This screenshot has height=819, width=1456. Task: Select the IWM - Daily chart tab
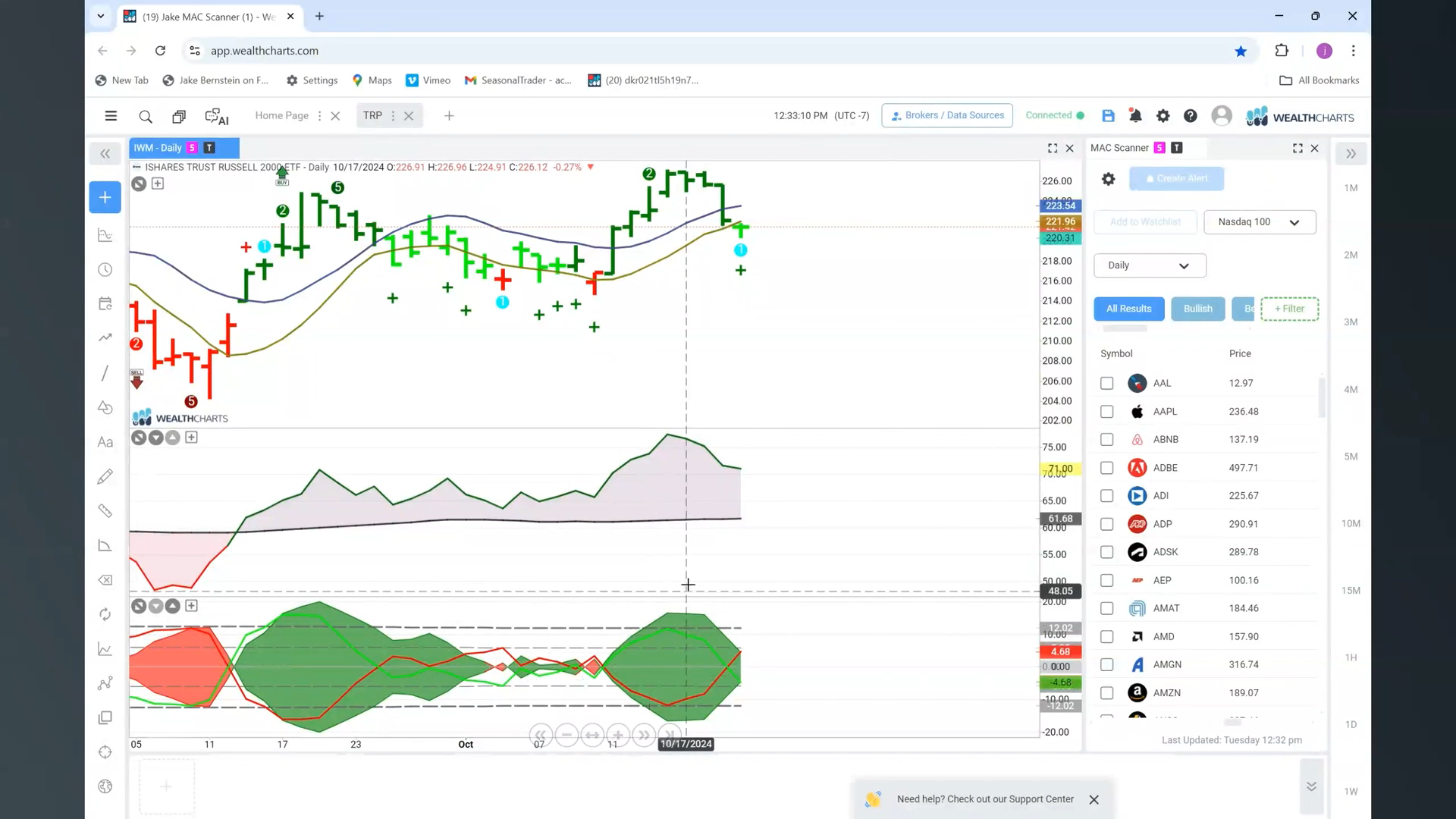pyautogui.click(x=184, y=148)
